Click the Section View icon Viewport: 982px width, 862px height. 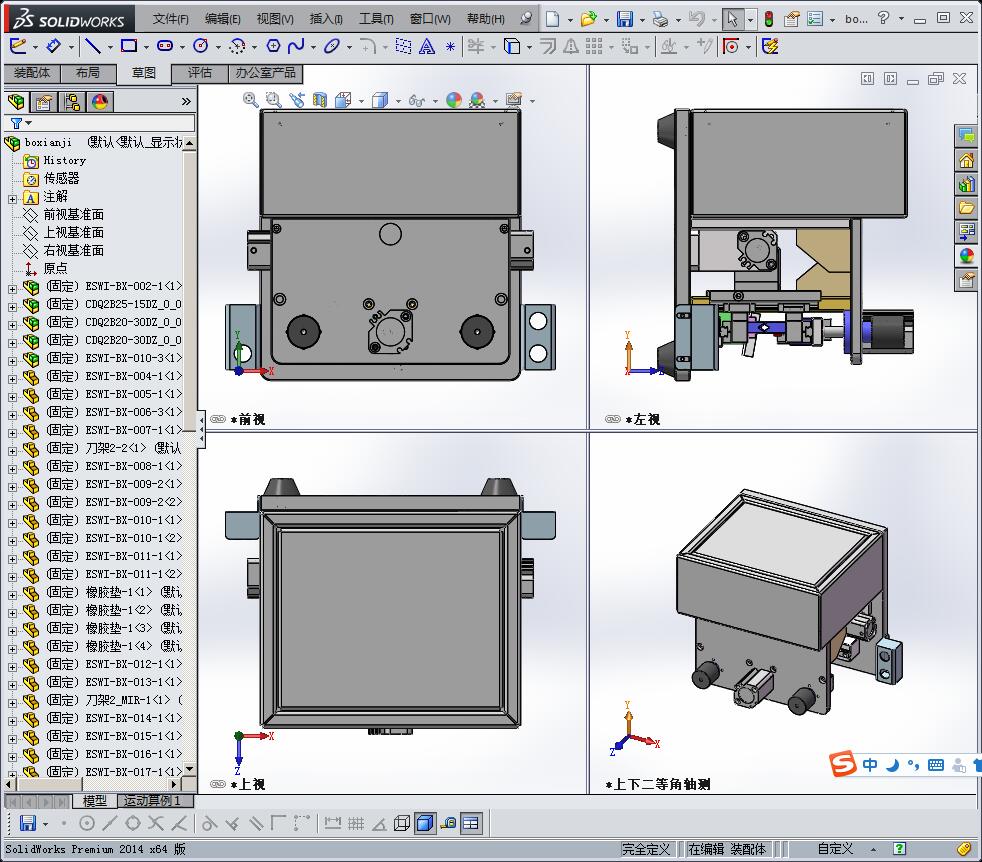click(x=319, y=100)
